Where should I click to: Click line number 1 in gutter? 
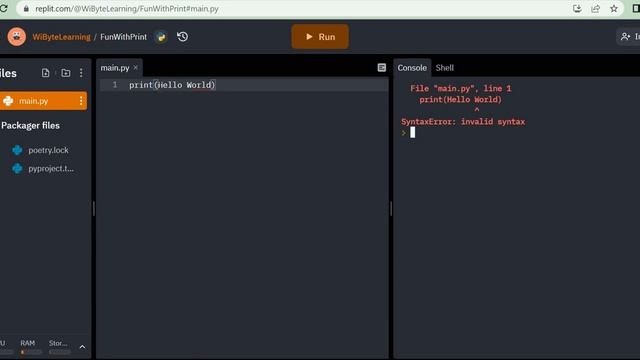[x=115, y=85]
